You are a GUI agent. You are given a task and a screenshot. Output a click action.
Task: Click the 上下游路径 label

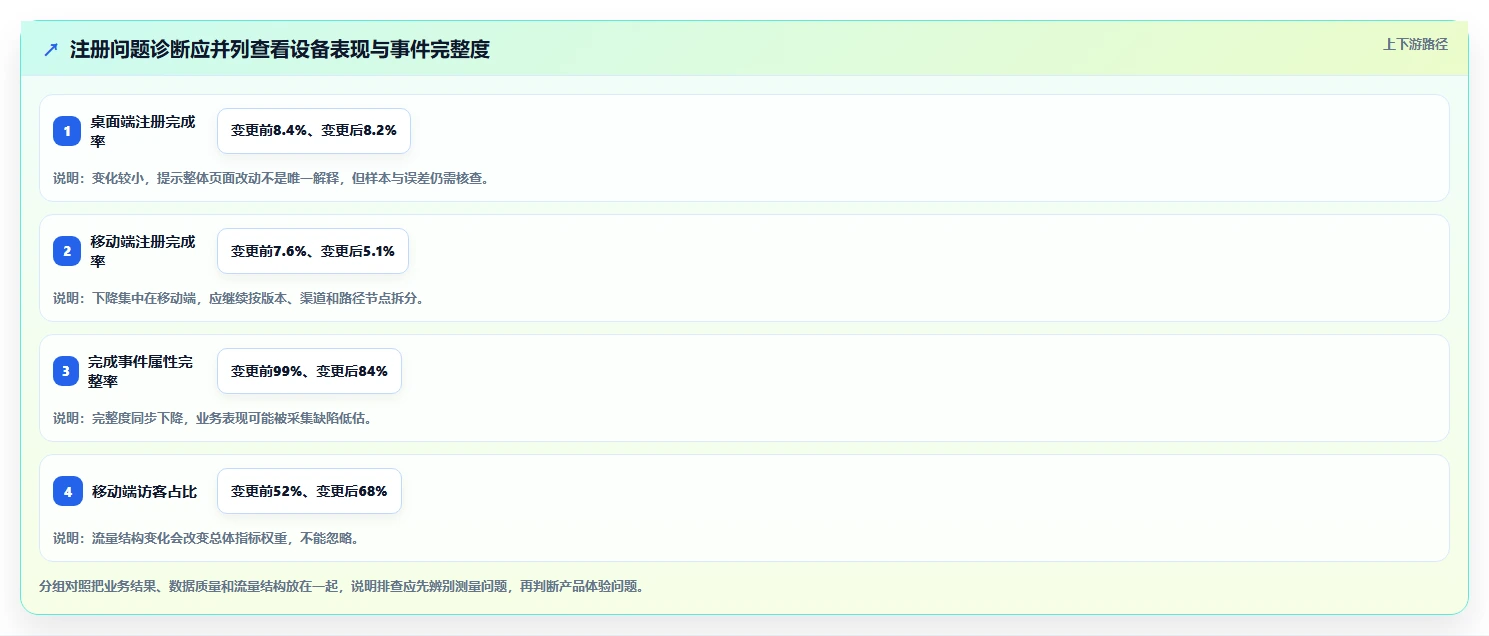pos(1415,44)
